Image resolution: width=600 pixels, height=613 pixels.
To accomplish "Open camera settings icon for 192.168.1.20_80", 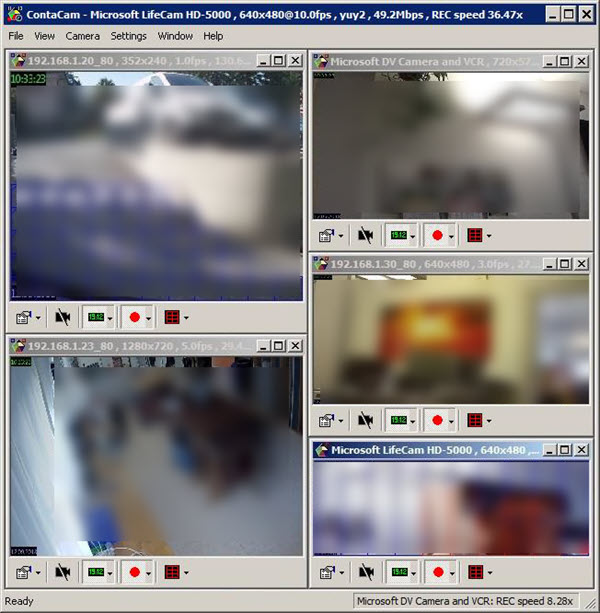I will click(23, 317).
